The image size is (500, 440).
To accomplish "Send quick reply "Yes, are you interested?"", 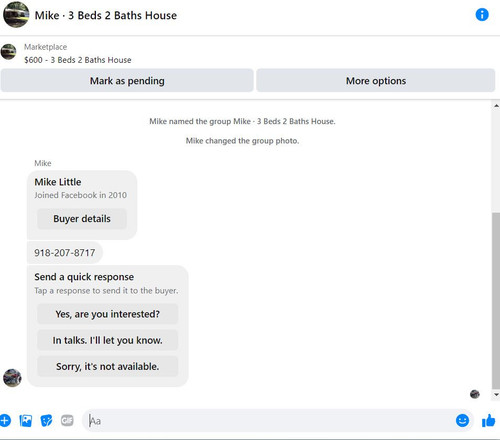I will (x=107, y=314).
